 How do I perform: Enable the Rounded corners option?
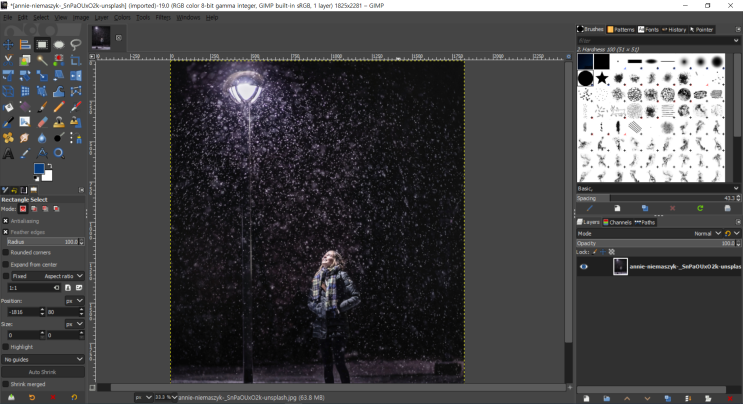click(6, 253)
